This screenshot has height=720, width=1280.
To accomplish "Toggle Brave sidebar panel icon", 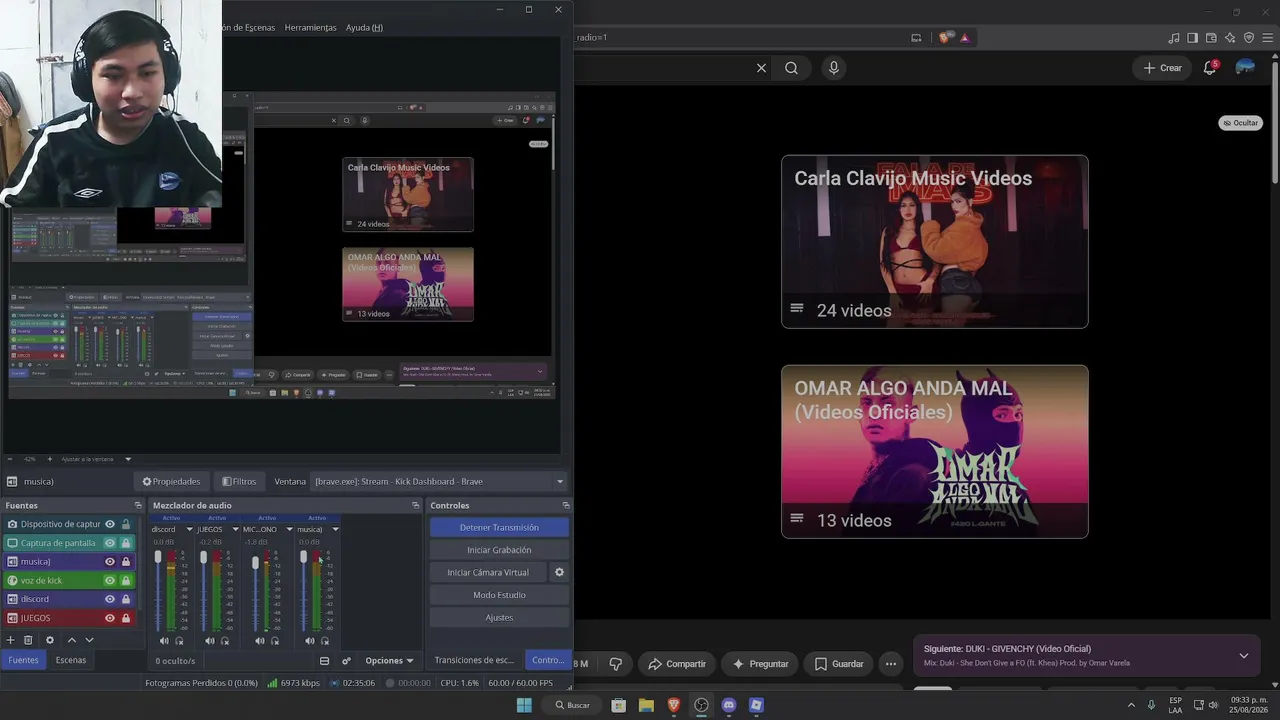I will click(x=1193, y=38).
